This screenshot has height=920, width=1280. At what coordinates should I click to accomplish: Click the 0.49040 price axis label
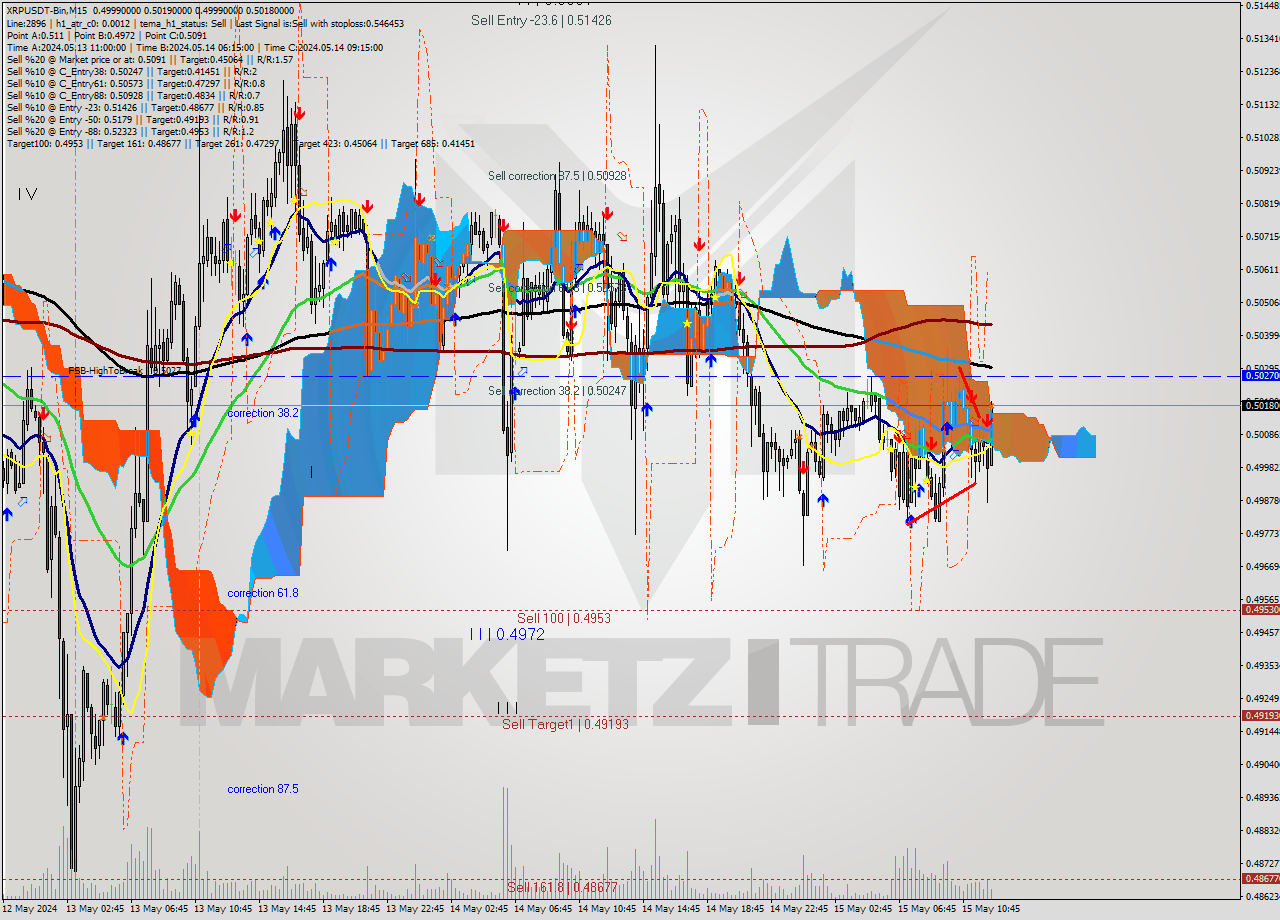tap(1262, 765)
